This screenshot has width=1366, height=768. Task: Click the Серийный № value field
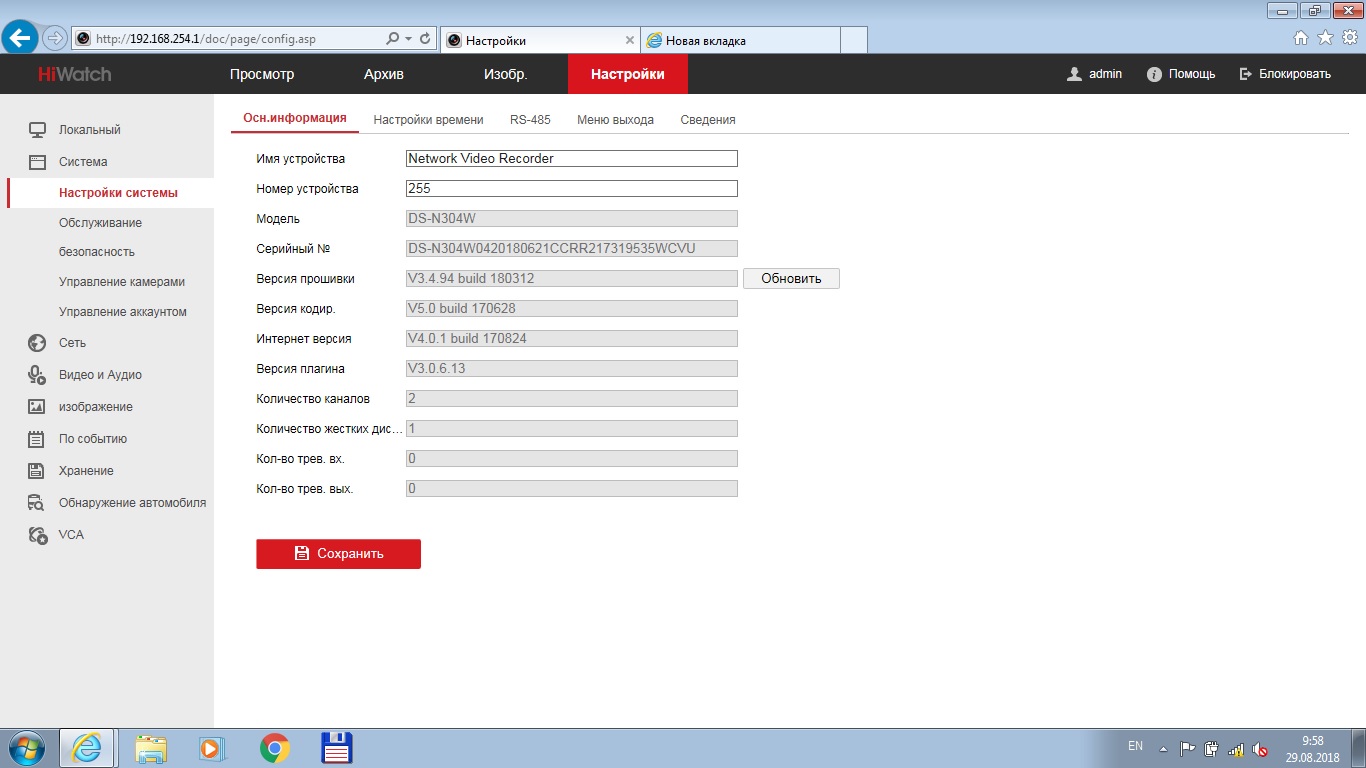(572, 248)
